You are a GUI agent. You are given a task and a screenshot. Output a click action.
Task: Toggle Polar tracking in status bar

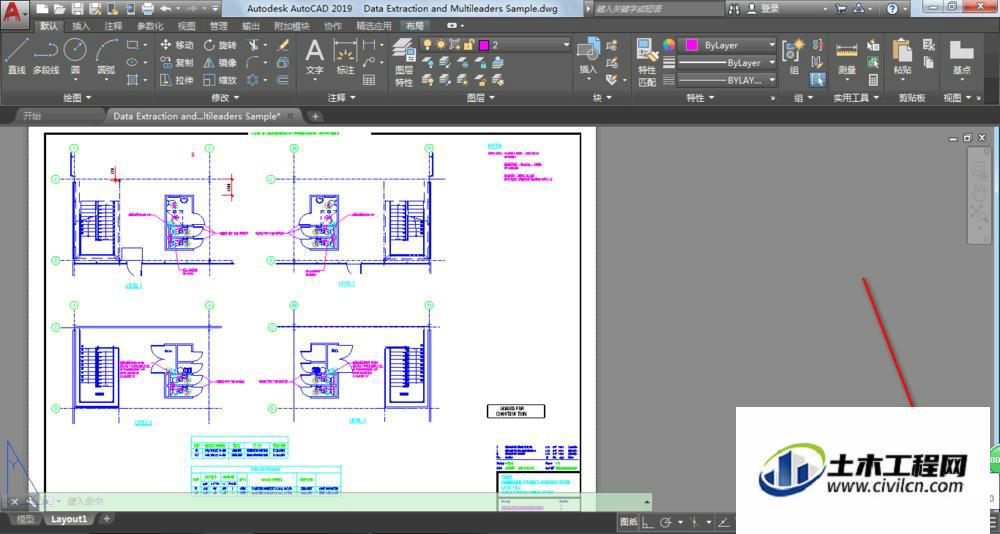coord(666,523)
